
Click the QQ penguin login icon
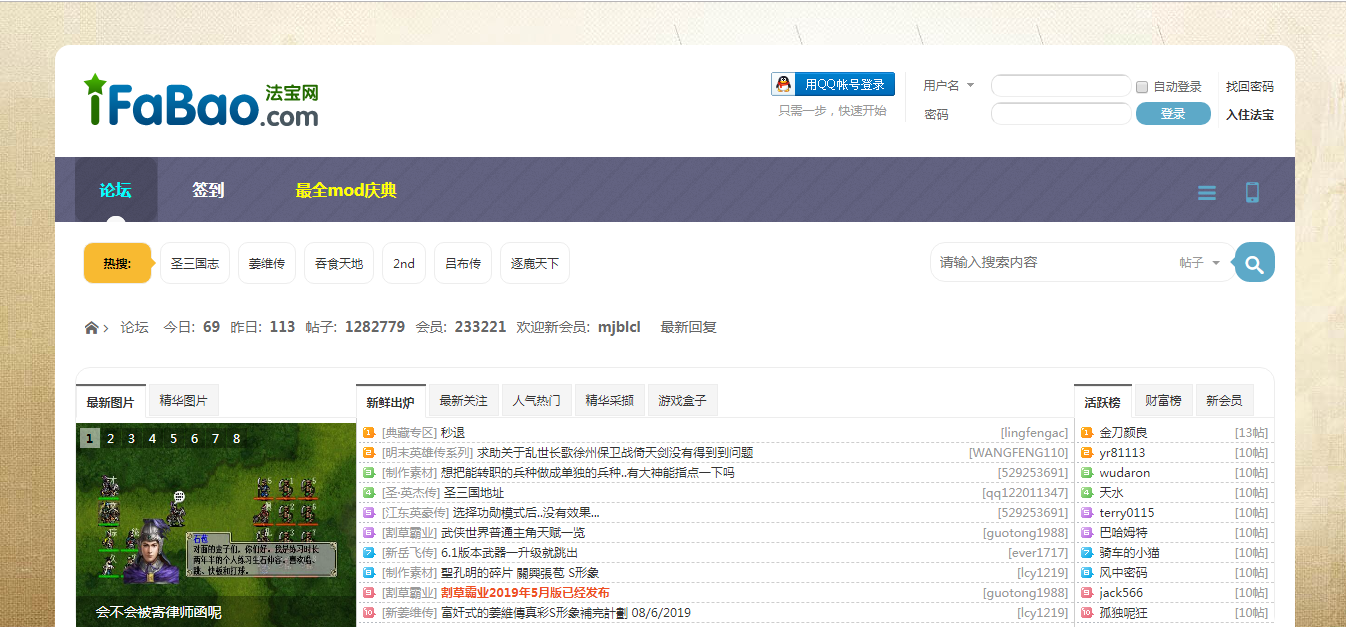coord(785,85)
